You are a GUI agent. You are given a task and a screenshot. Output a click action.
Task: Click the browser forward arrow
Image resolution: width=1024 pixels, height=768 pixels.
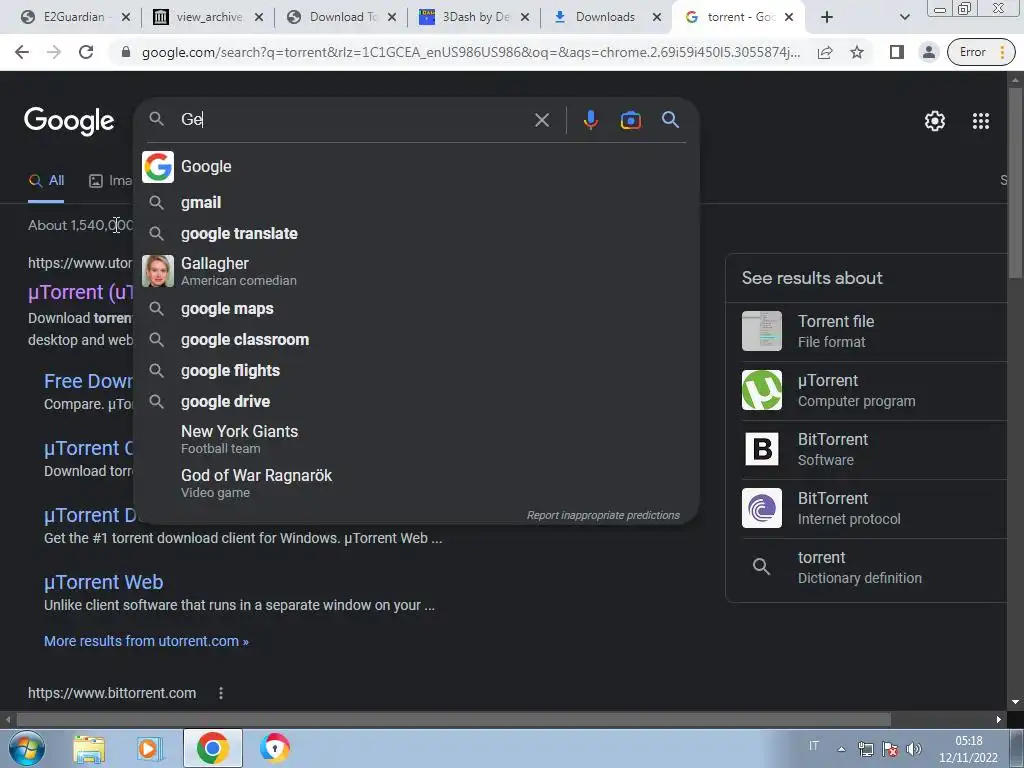(54, 52)
